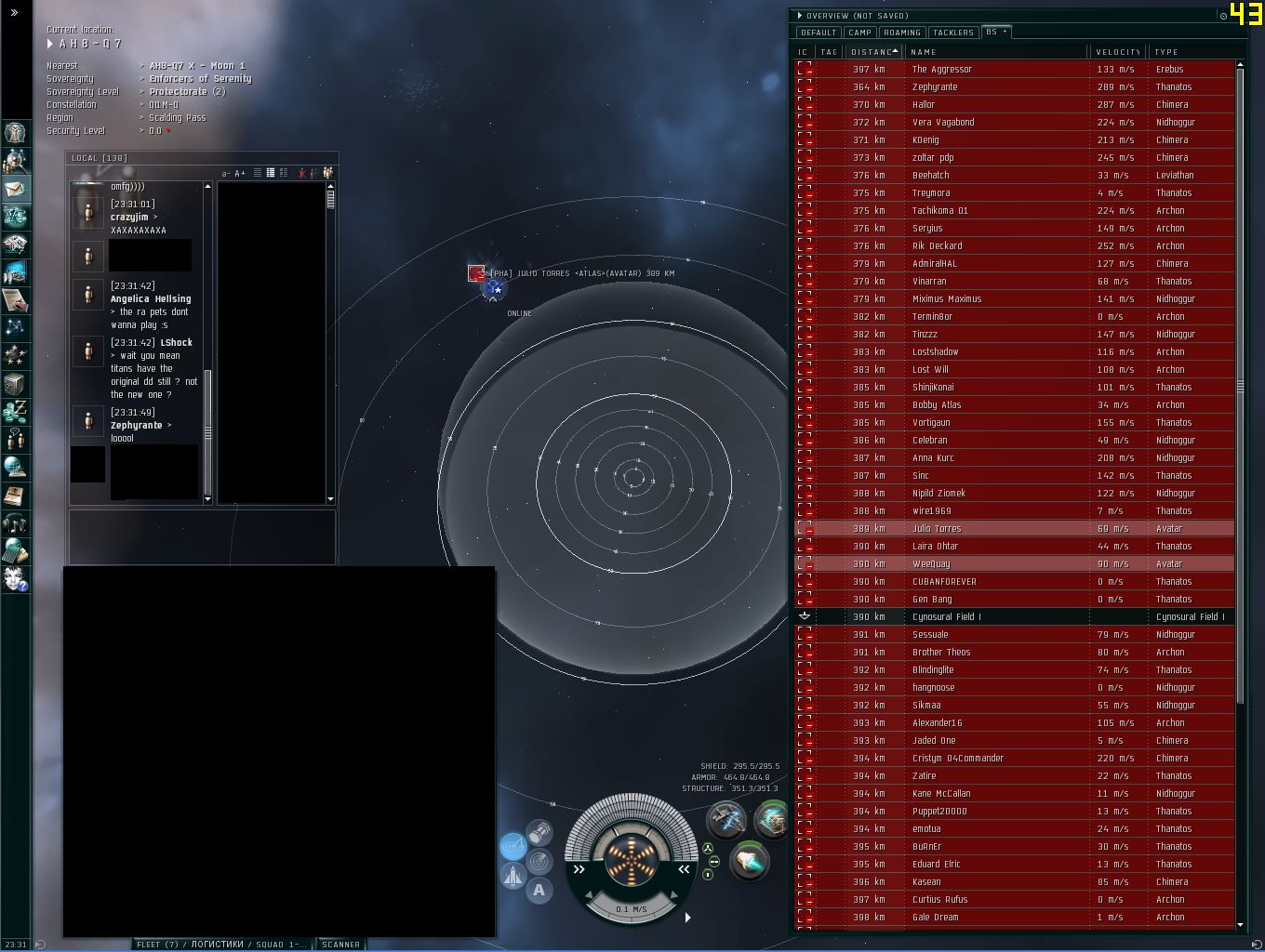The height and width of the screenshot is (952, 1265).
Task: Click the right double-chevron on the HUD
Action: tap(684, 870)
